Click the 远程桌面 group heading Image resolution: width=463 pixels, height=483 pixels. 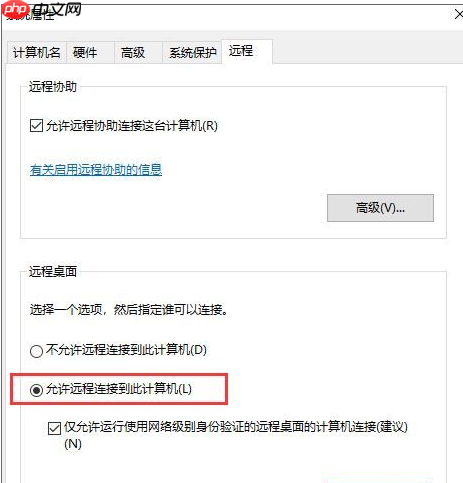click(x=53, y=271)
